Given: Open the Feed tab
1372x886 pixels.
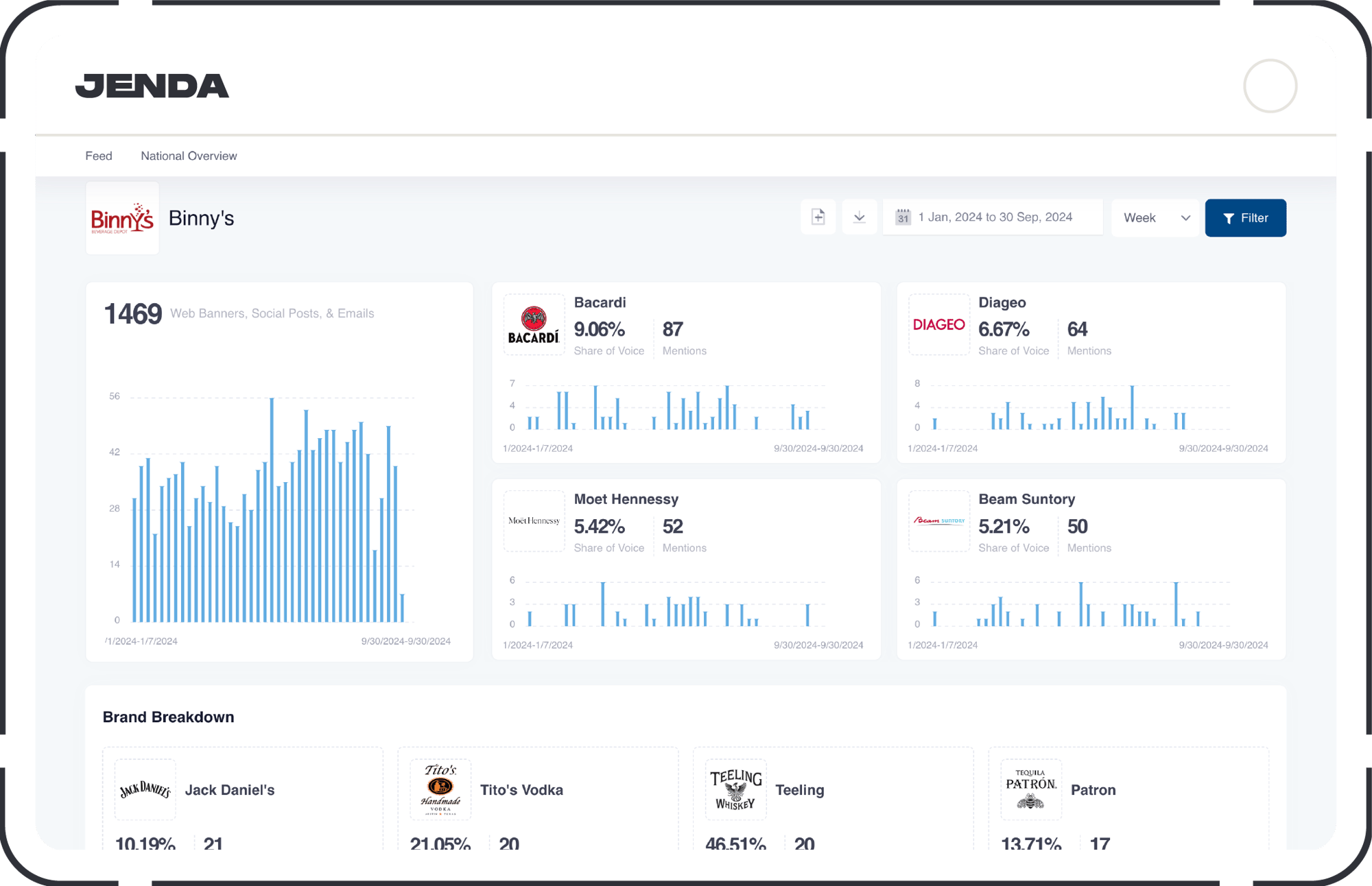Looking at the screenshot, I should click(99, 156).
